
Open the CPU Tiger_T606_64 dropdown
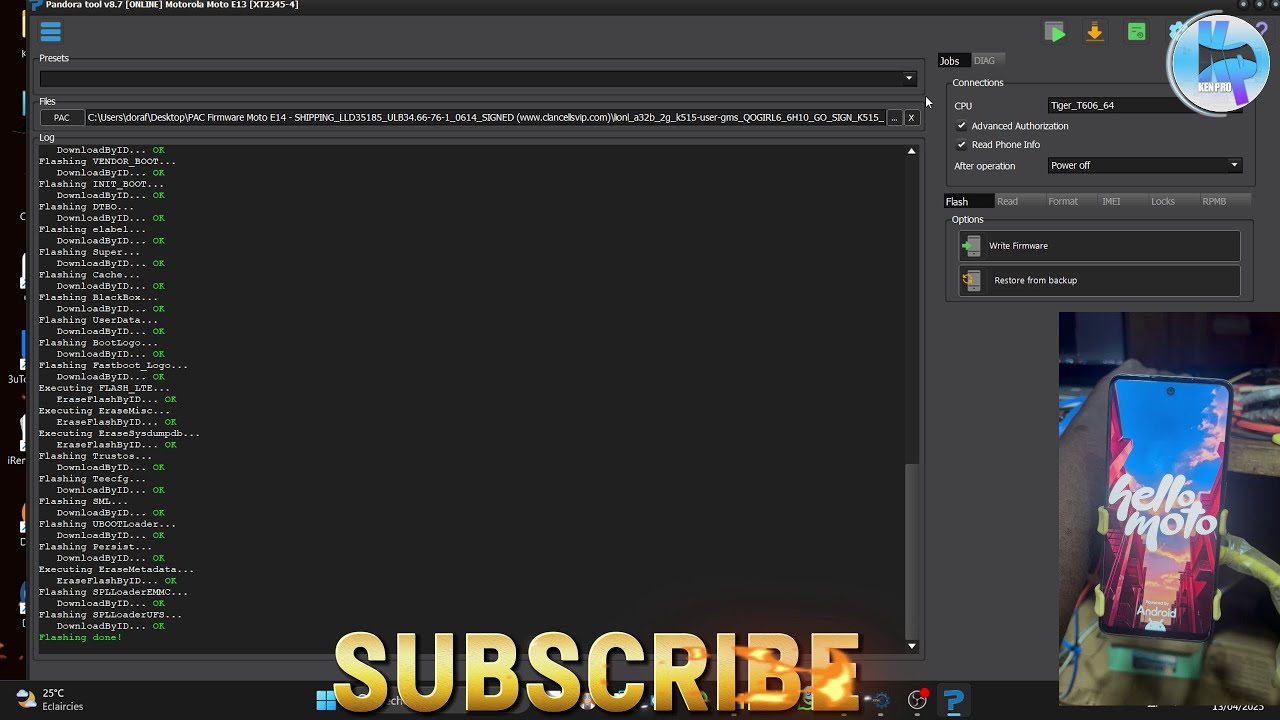1145,105
